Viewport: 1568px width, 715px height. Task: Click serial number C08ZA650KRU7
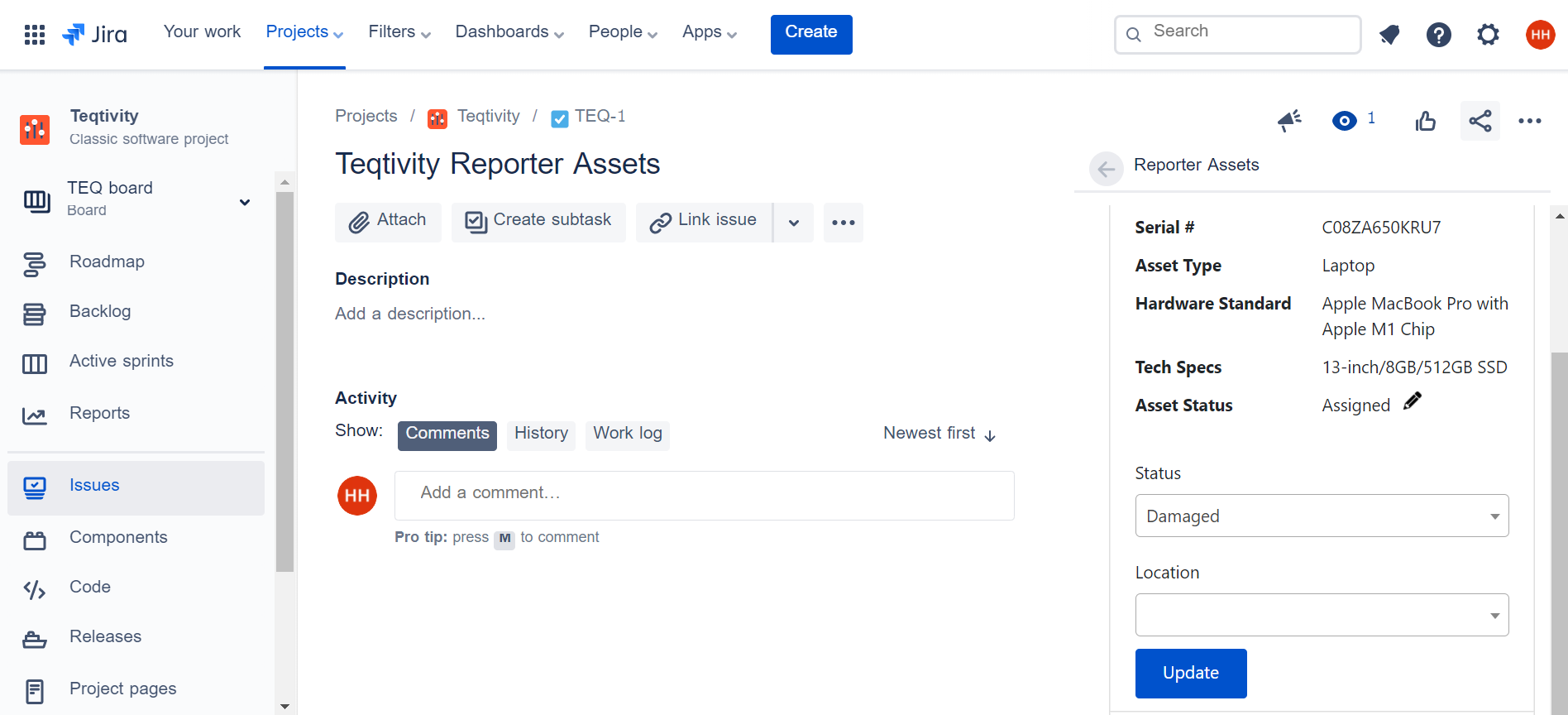pyautogui.click(x=1381, y=228)
